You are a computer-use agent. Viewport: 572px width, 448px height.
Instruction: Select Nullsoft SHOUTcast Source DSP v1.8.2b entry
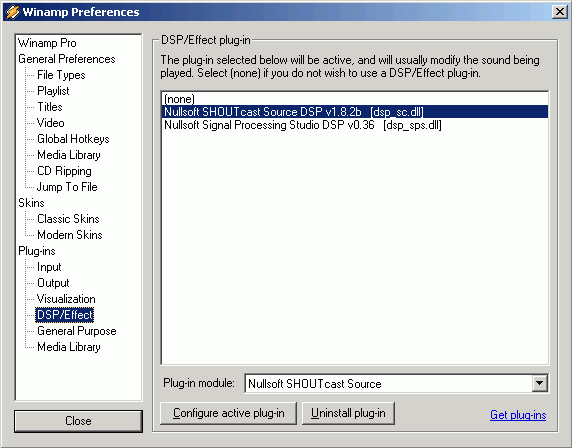[355, 112]
